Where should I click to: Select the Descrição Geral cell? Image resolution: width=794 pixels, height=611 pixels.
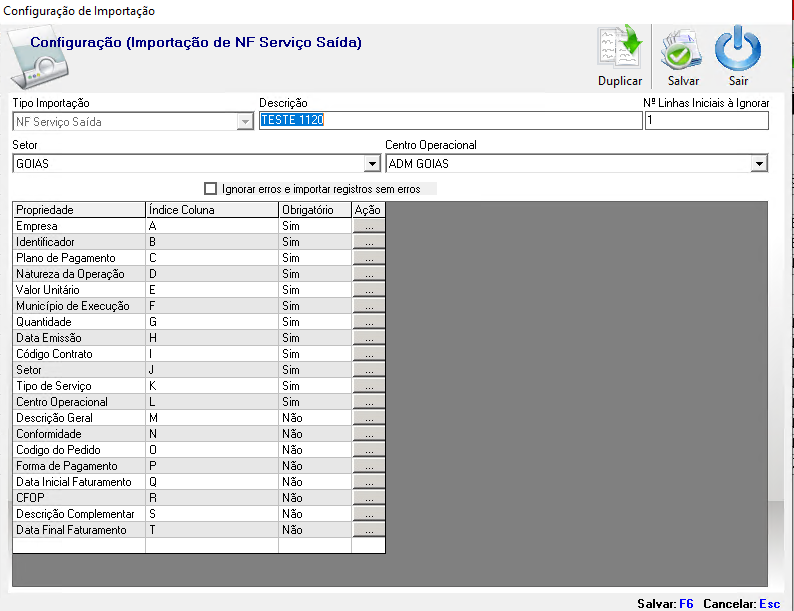tap(79, 418)
